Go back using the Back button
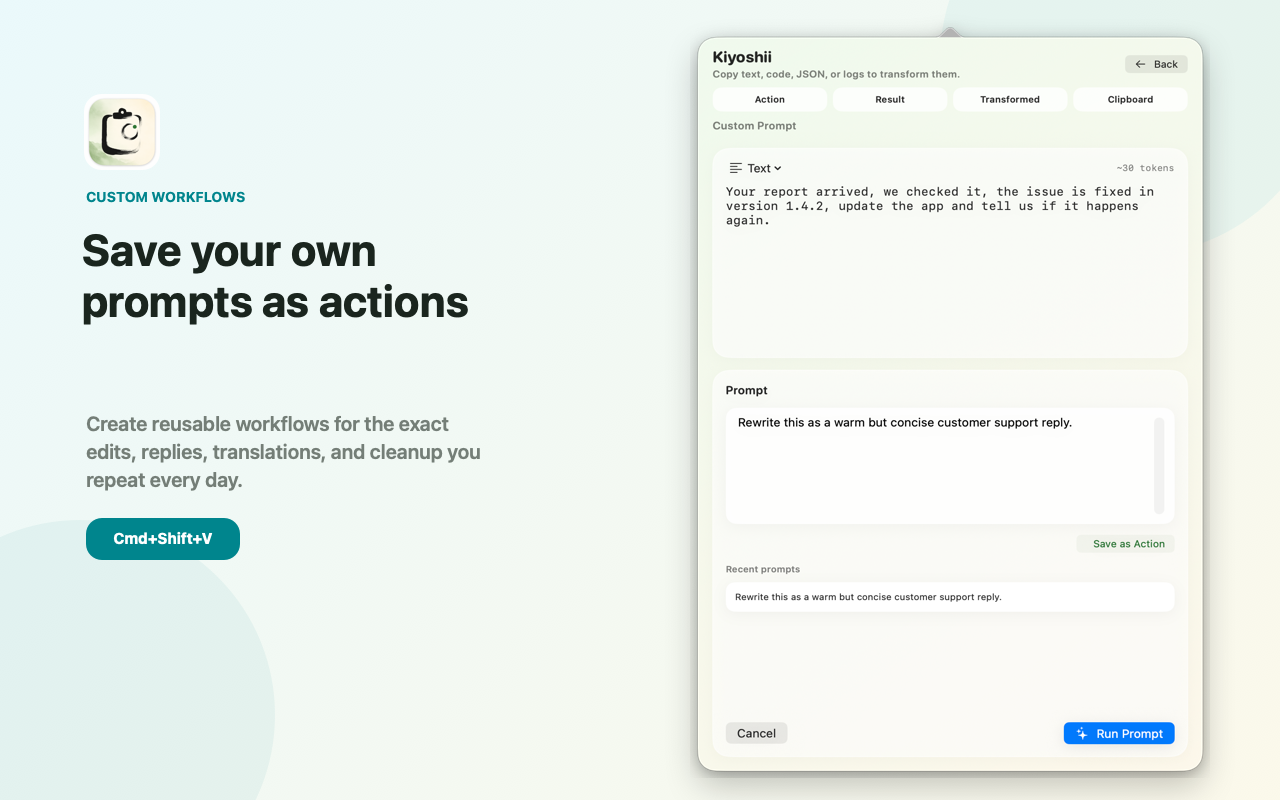Viewport: 1280px width, 800px height. (1156, 64)
